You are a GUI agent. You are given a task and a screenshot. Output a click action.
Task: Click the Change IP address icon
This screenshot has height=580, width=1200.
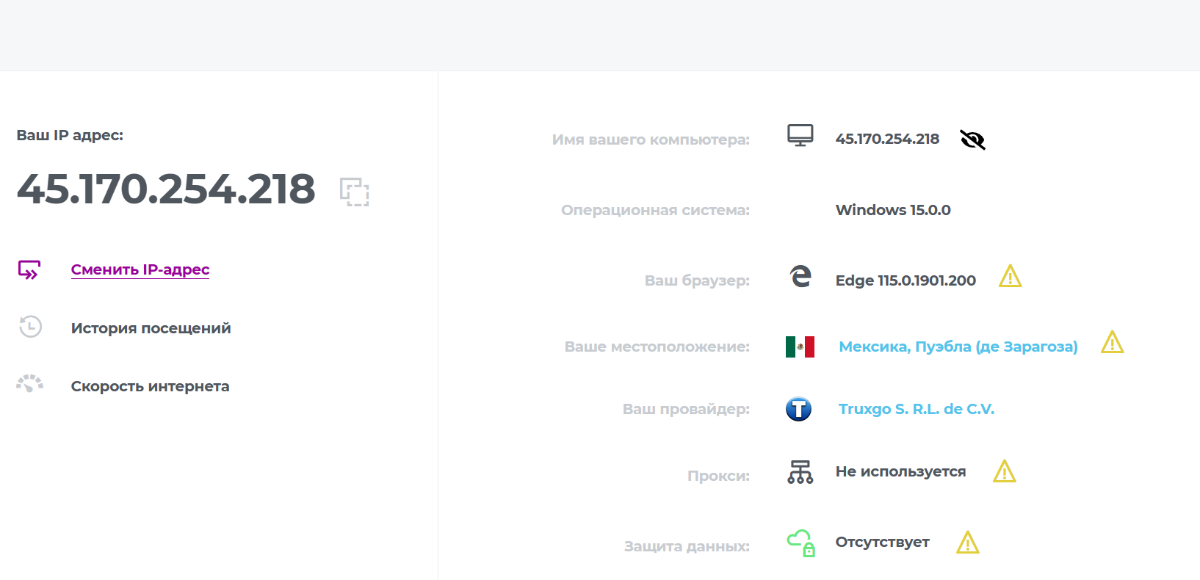tap(30, 270)
